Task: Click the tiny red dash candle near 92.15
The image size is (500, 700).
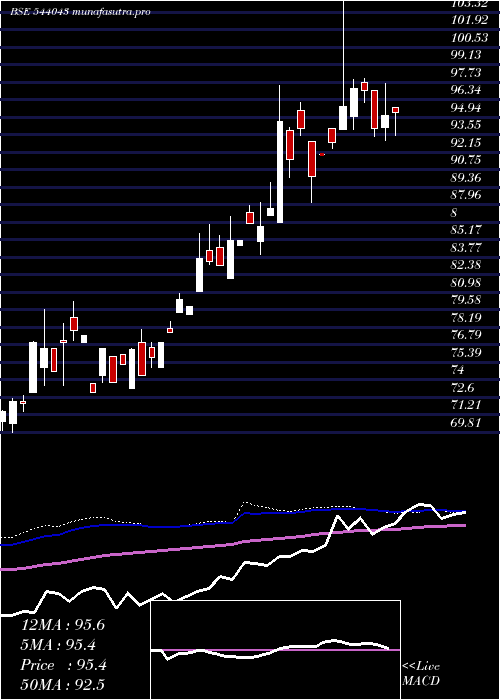Action: [x=322, y=154]
